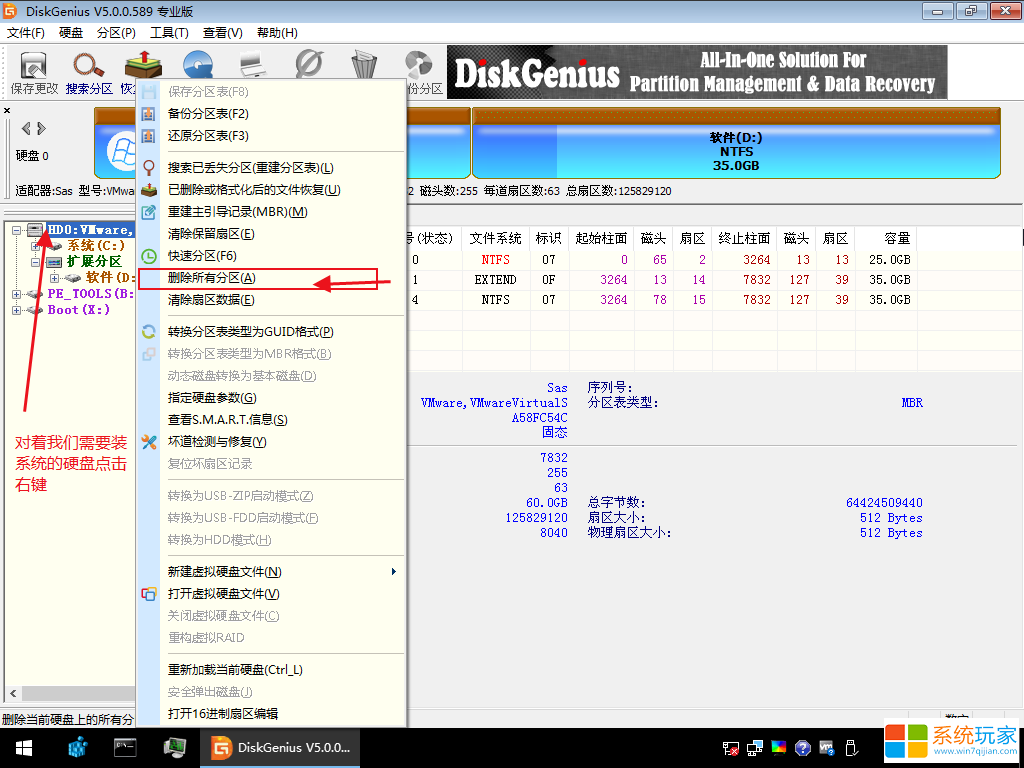
Task: Choose 清除扇区数据(E) from context menu
Action: pyautogui.click(x=271, y=300)
